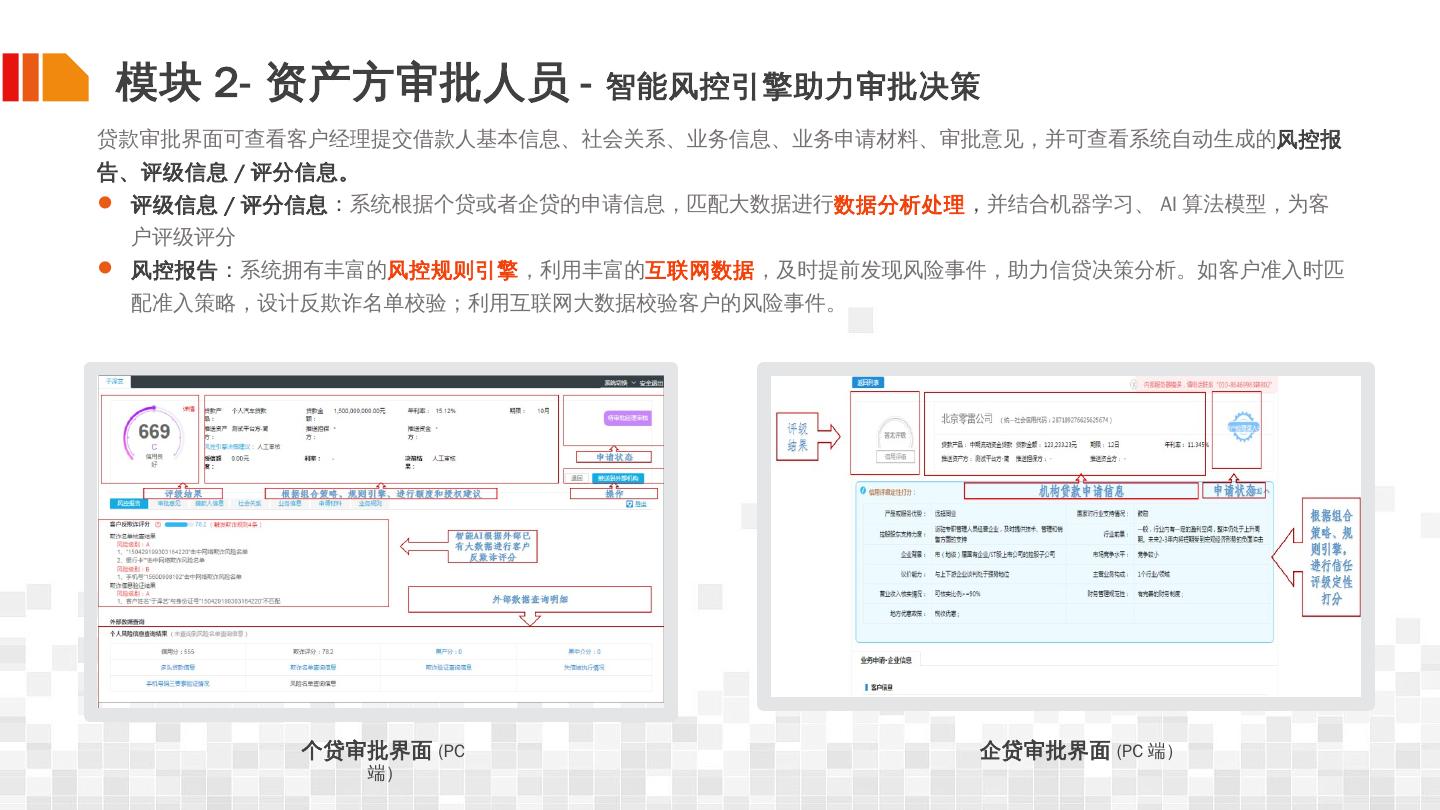Click the orange 风控规则引擎 highlighted text
This screenshot has height=810, width=1440.
[452, 270]
